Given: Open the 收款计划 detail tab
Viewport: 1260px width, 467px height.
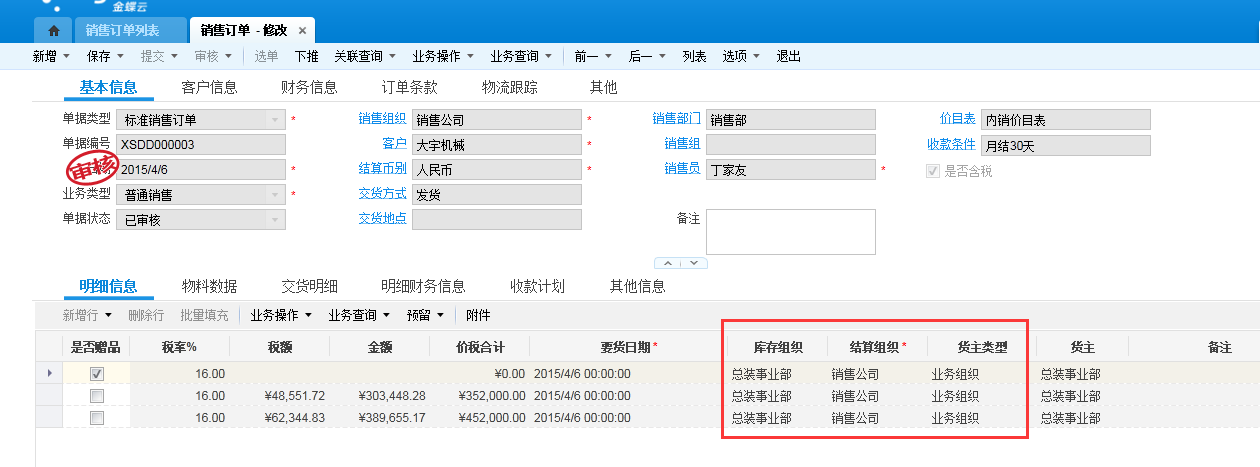Looking at the screenshot, I should 537,287.
